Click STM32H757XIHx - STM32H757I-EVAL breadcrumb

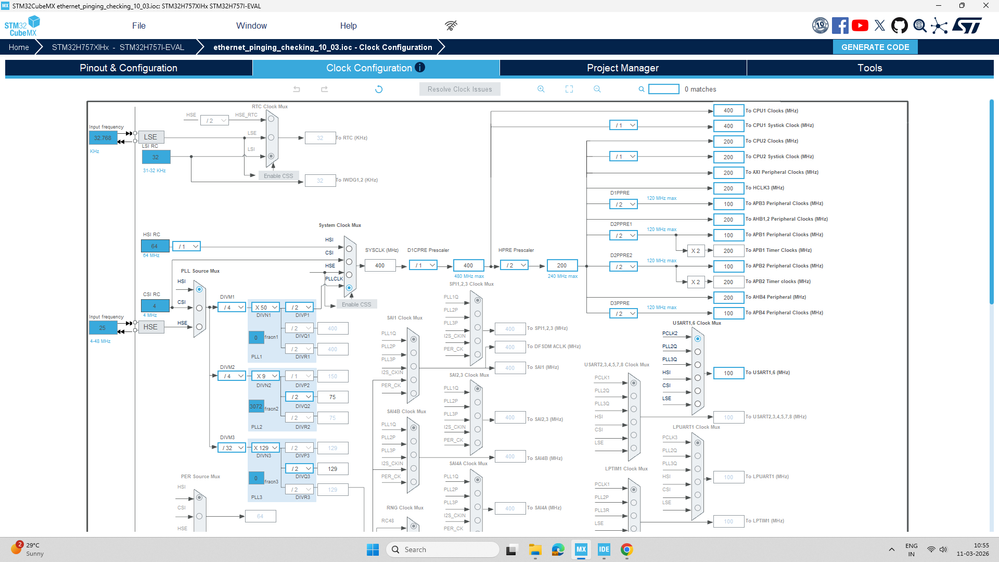[118, 47]
